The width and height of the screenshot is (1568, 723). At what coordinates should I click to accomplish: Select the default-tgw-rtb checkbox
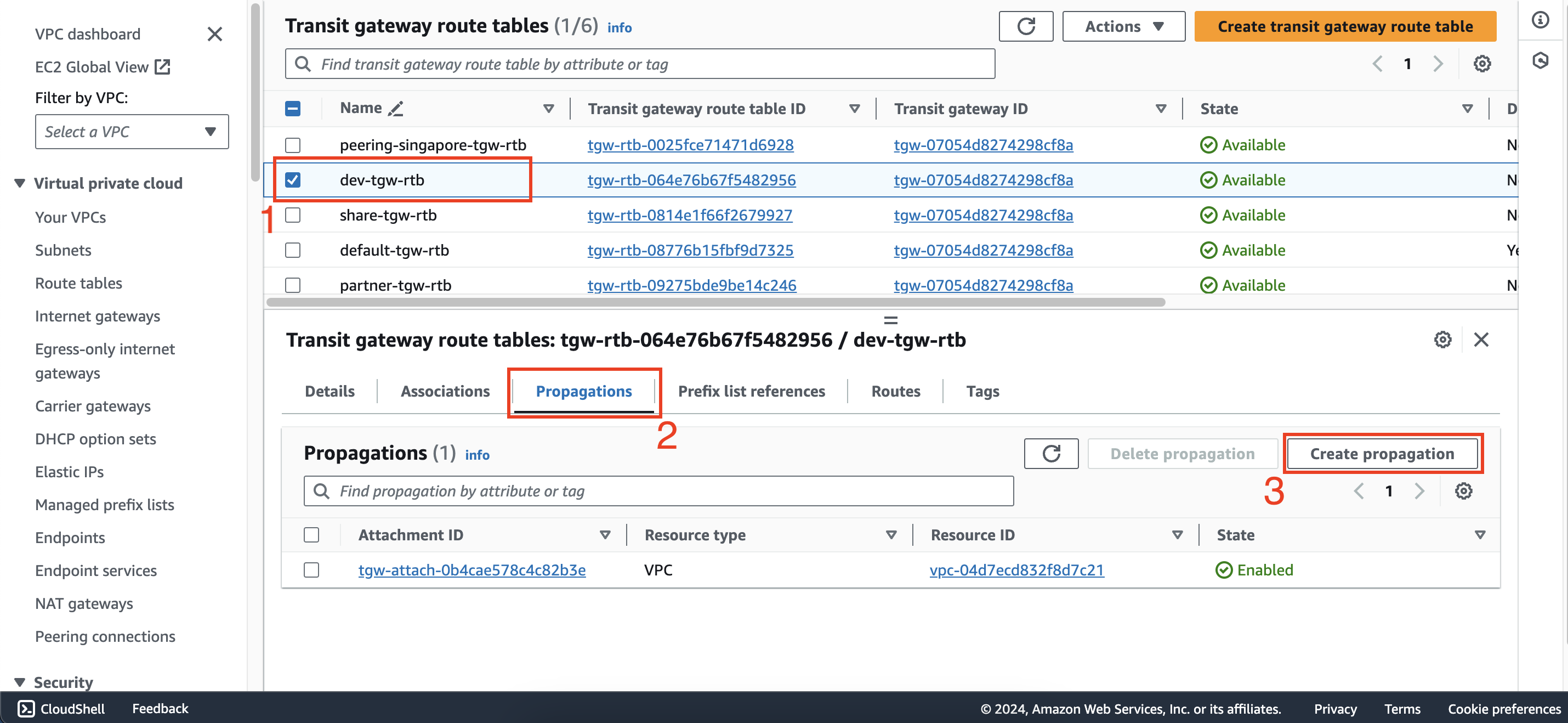point(293,250)
